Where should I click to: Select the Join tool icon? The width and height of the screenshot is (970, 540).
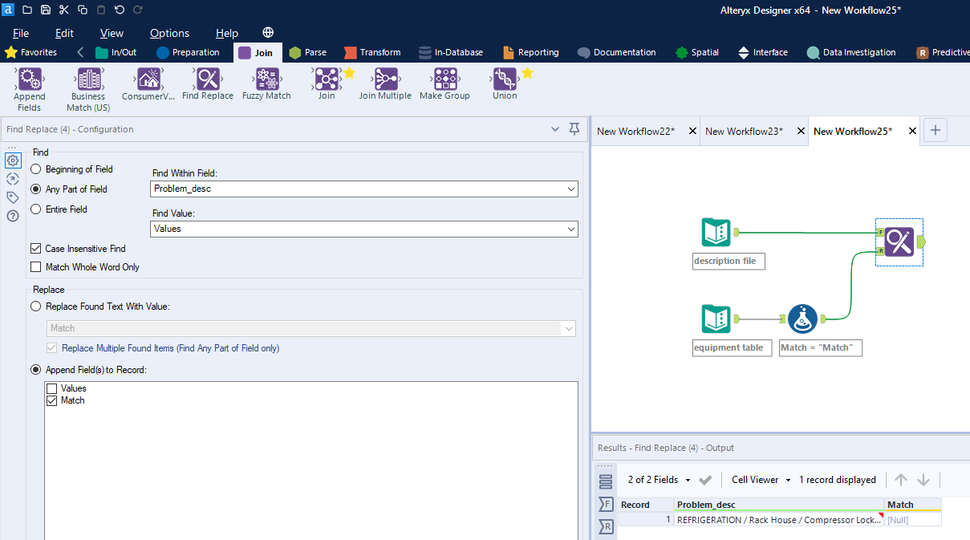326,79
